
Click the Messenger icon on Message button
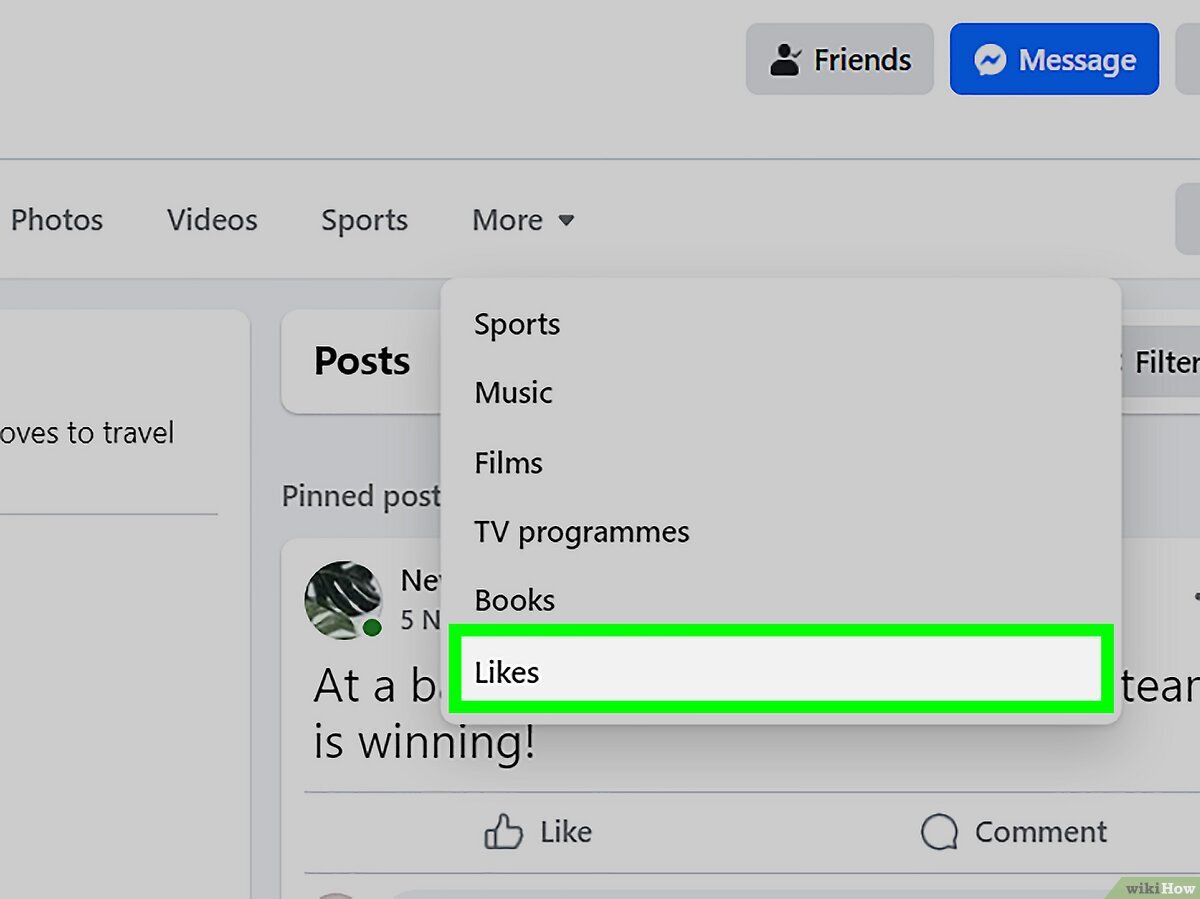coord(989,61)
